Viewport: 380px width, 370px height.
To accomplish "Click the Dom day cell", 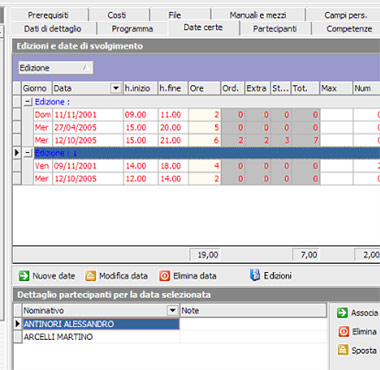I will (43, 115).
